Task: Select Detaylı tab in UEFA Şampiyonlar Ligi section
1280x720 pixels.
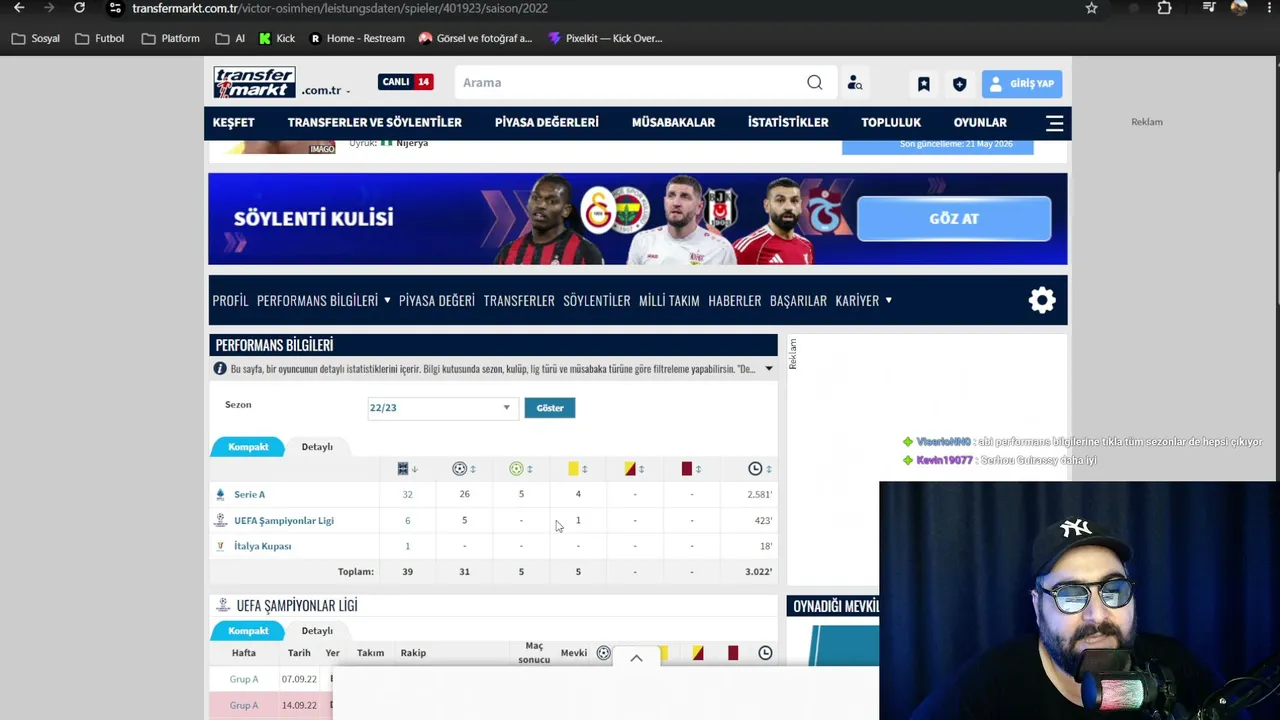Action: pyautogui.click(x=317, y=631)
